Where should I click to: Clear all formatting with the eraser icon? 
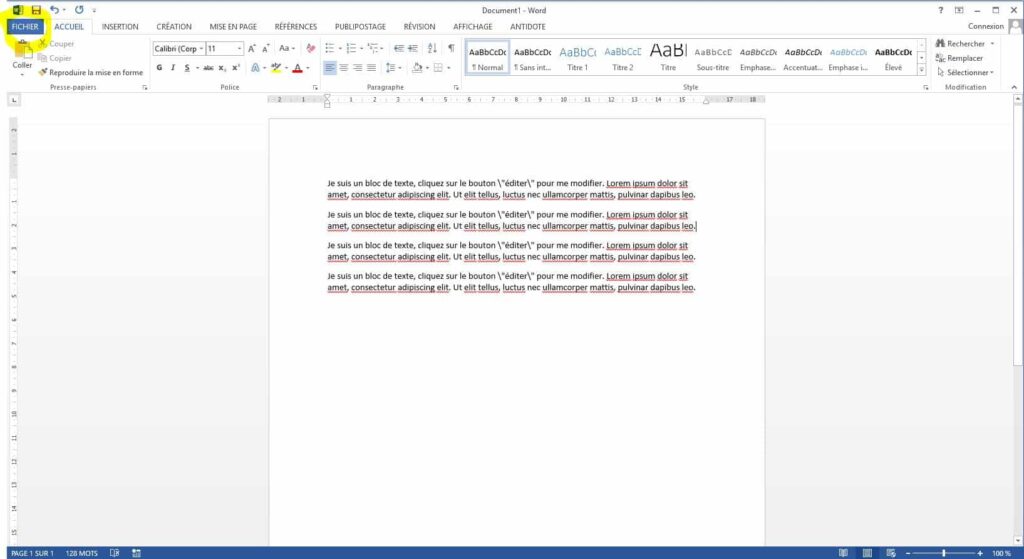(x=310, y=48)
